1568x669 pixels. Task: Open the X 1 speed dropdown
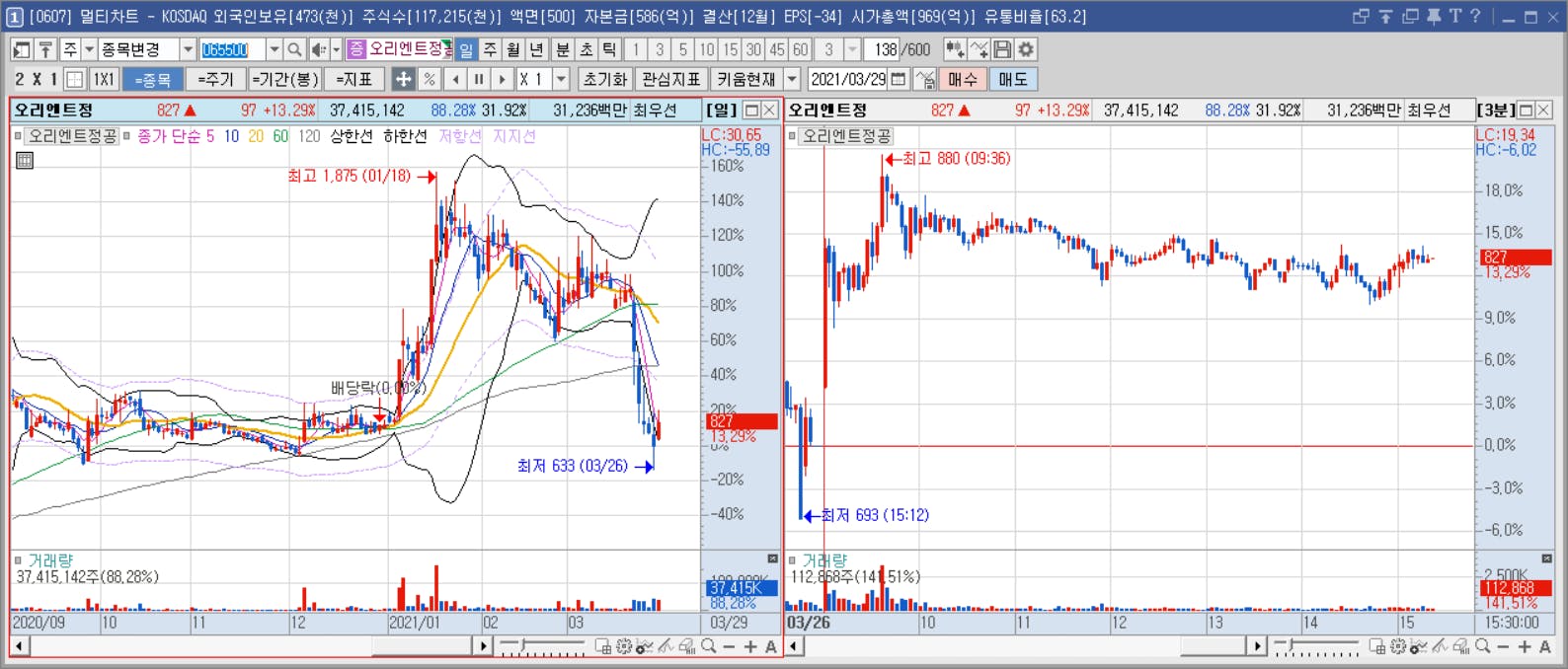561,79
